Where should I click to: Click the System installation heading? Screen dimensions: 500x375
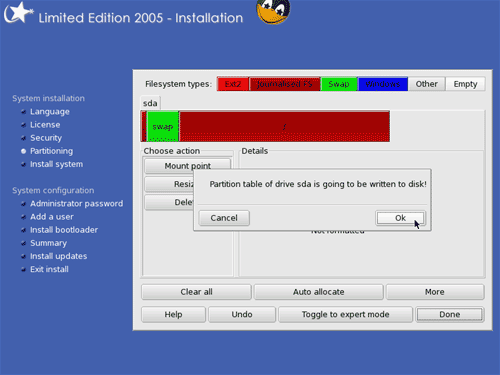coord(48,98)
